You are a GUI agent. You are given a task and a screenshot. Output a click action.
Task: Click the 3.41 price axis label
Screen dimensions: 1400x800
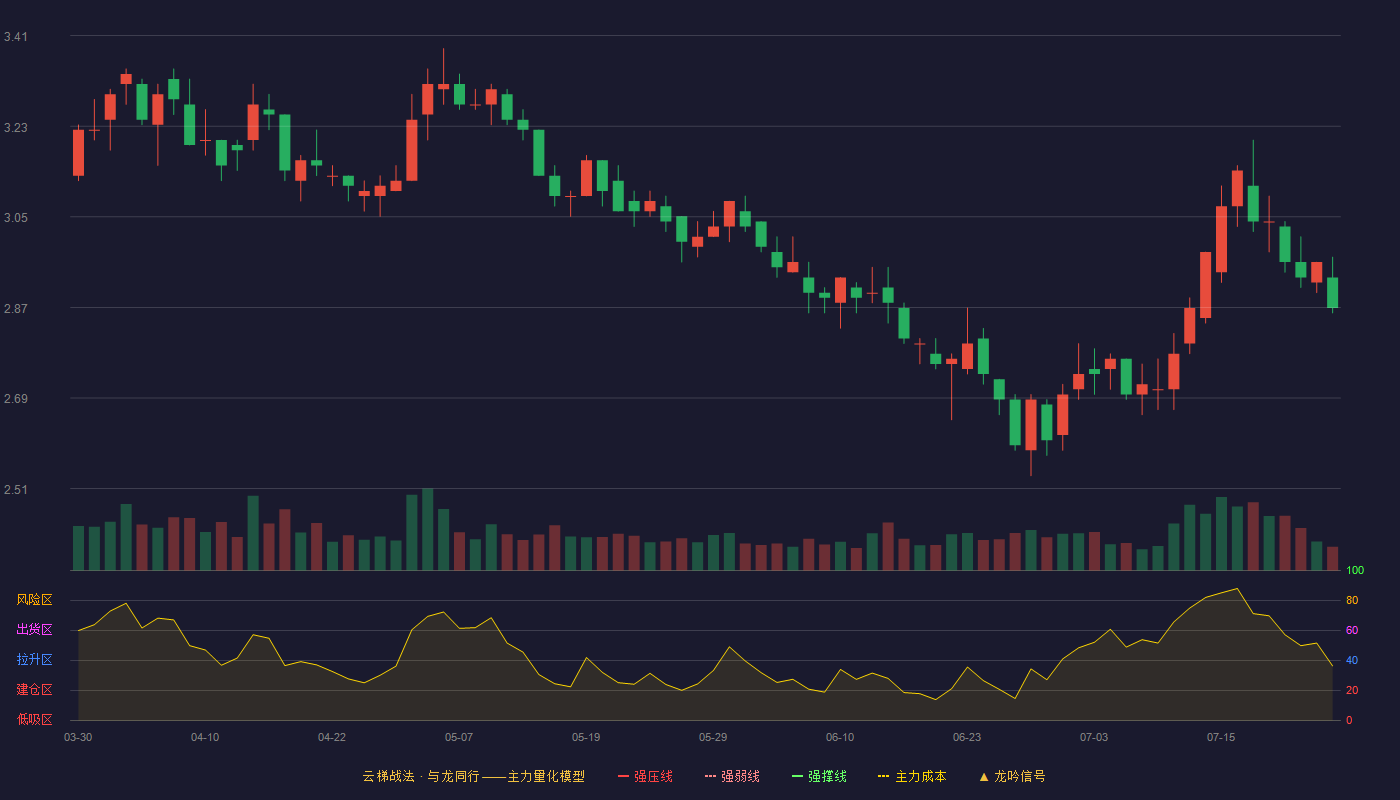point(16,37)
